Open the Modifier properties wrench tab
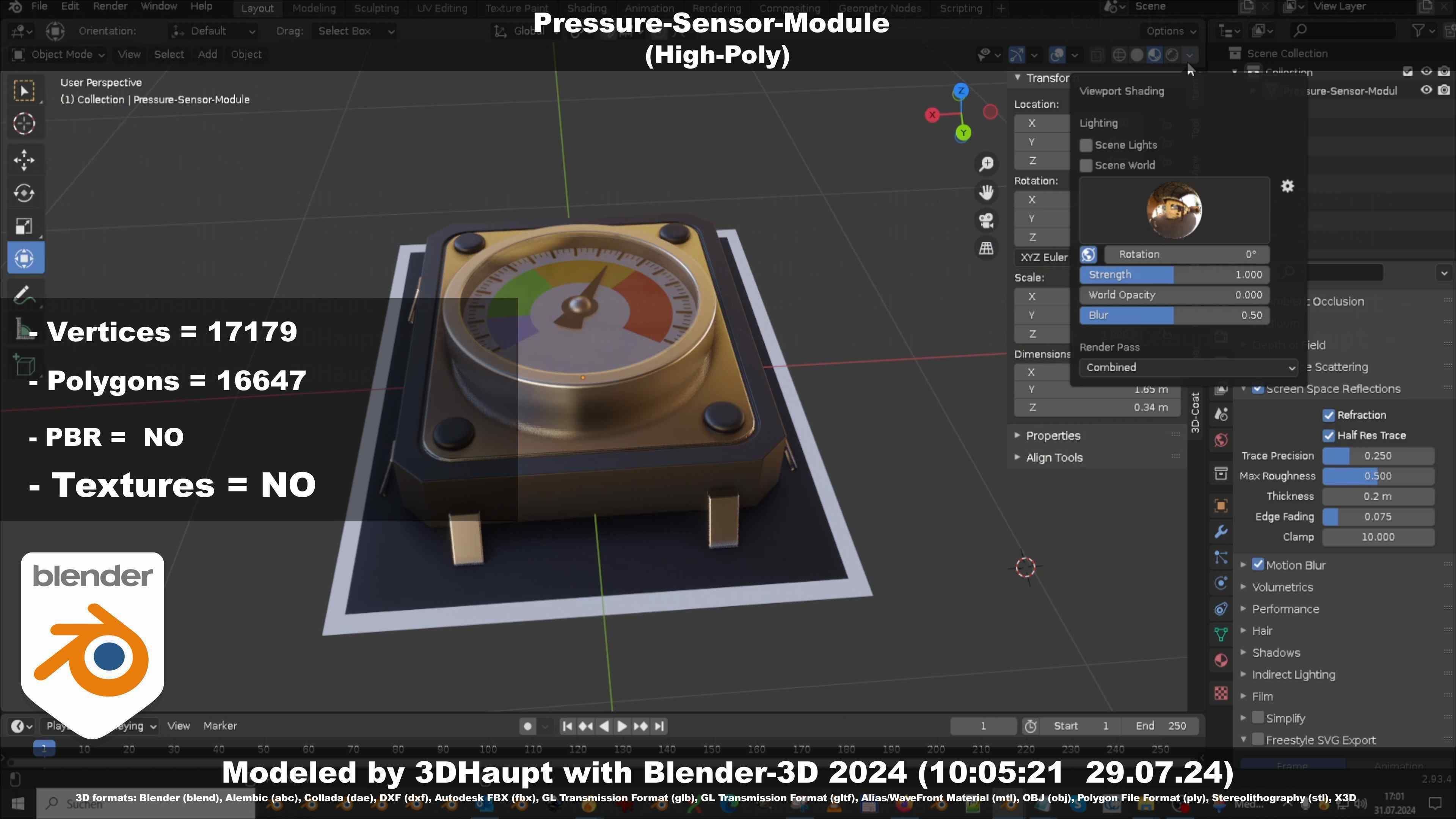Viewport: 1456px width, 819px height. coord(1221,532)
